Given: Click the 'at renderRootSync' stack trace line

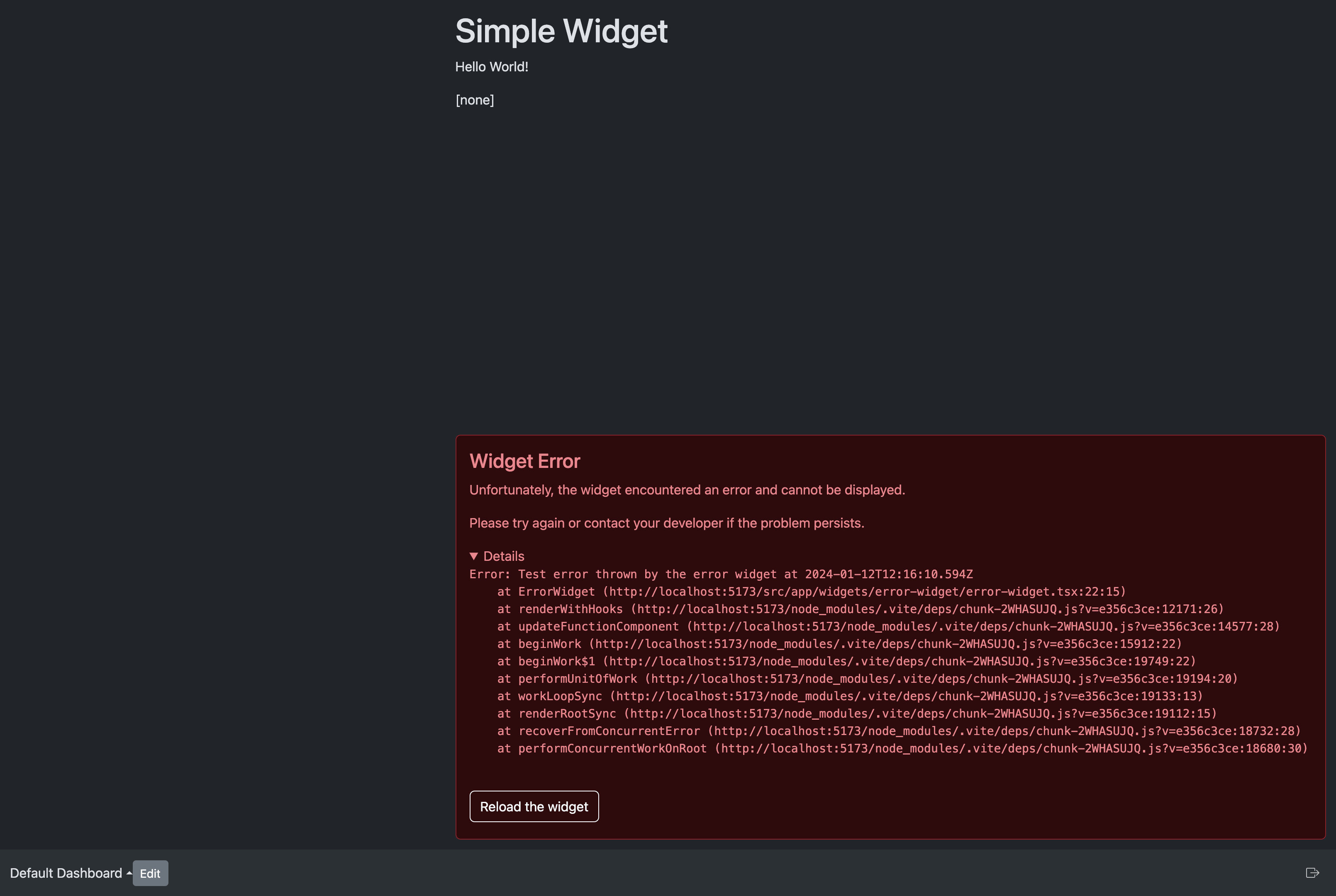Looking at the screenshot, I should point(857,714).
